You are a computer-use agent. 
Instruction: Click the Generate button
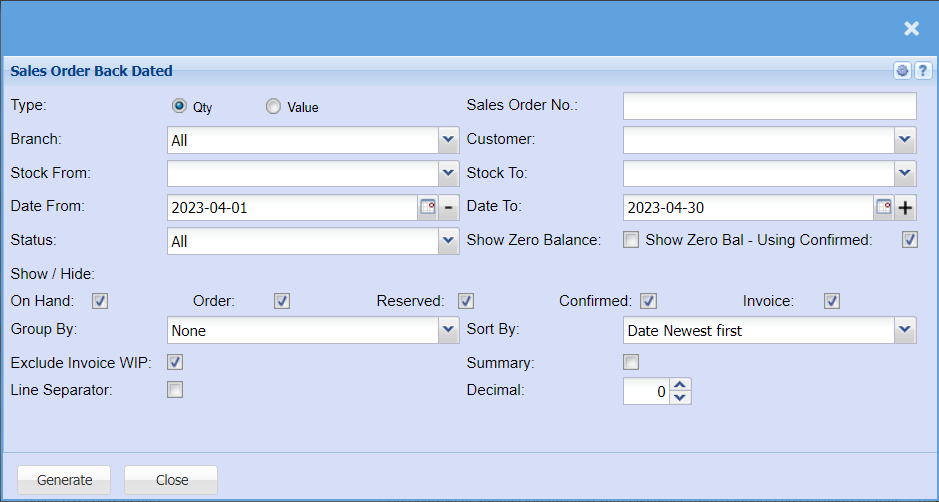[x=65, y=480]
